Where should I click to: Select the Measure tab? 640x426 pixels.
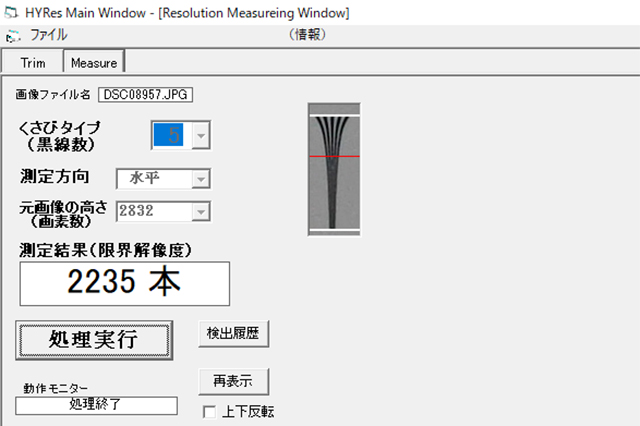94,63
